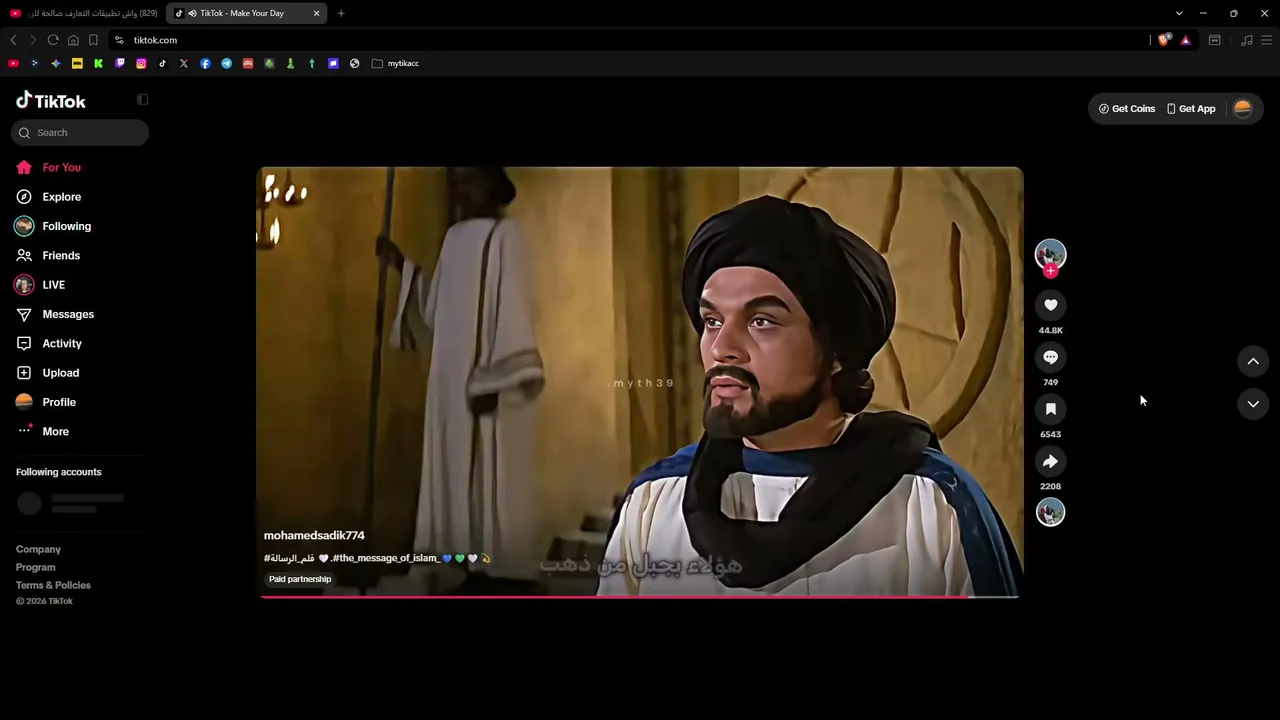Click the TikTok Search field

pyautogui.click(x=80, y=133)
